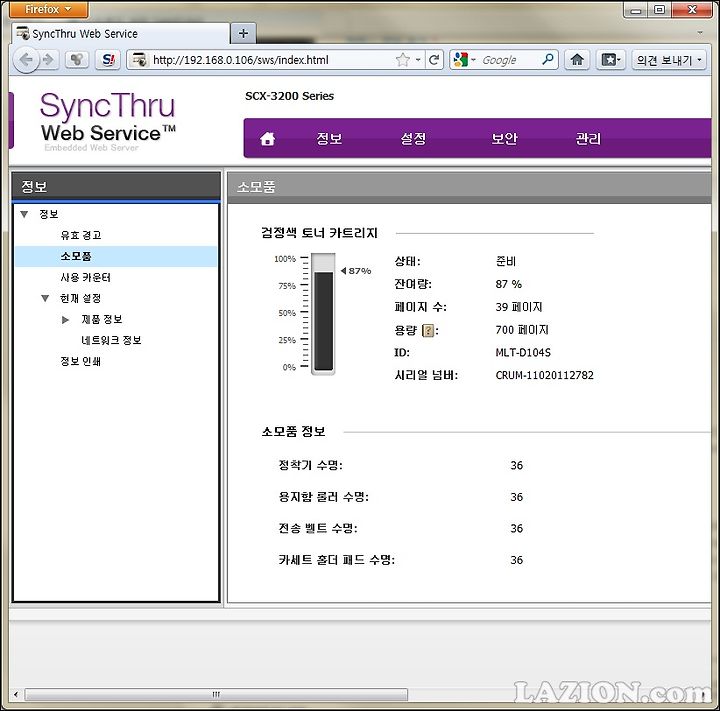720x711 pixels.
Task: Click the SyncThru home icon in purple bar
Action: coord(267,139)
